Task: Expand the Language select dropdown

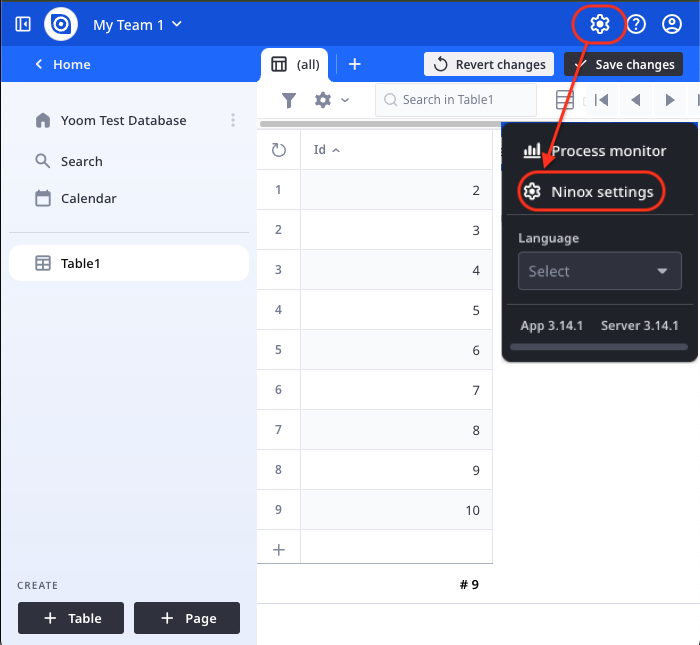Action: coord(599,271)
